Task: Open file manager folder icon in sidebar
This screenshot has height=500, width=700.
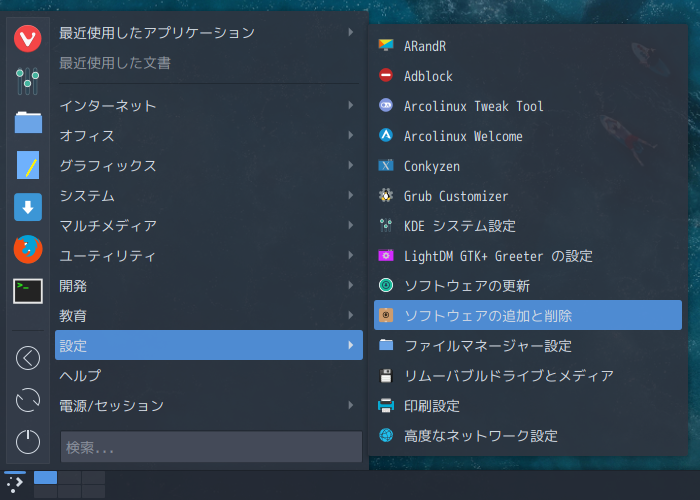Action: click(28, 122)
